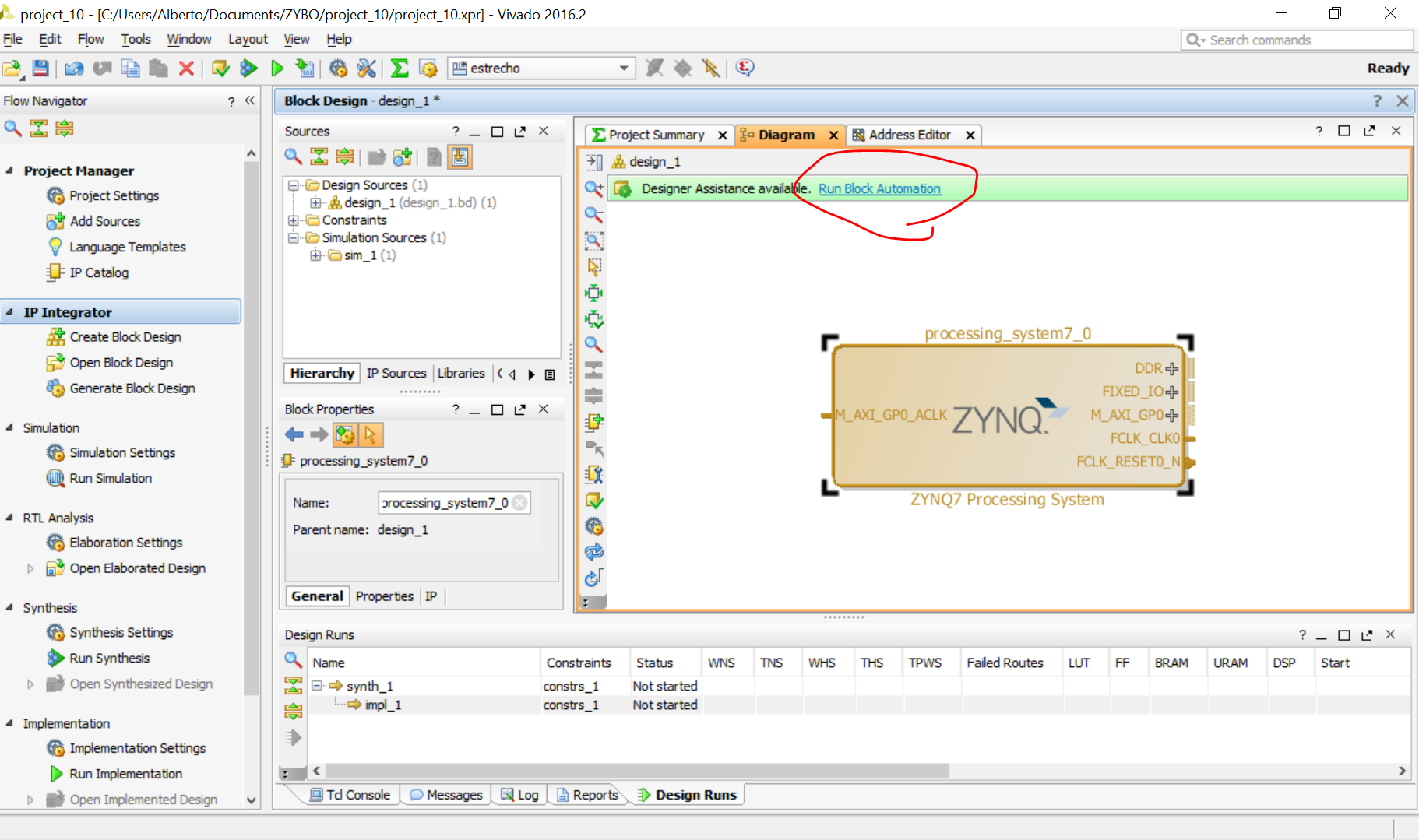Open Project Summary using the sigma toolbar icon
The height and width of the screenshot is (840, 1419).
pyautogui.click(x=400, y=68)
